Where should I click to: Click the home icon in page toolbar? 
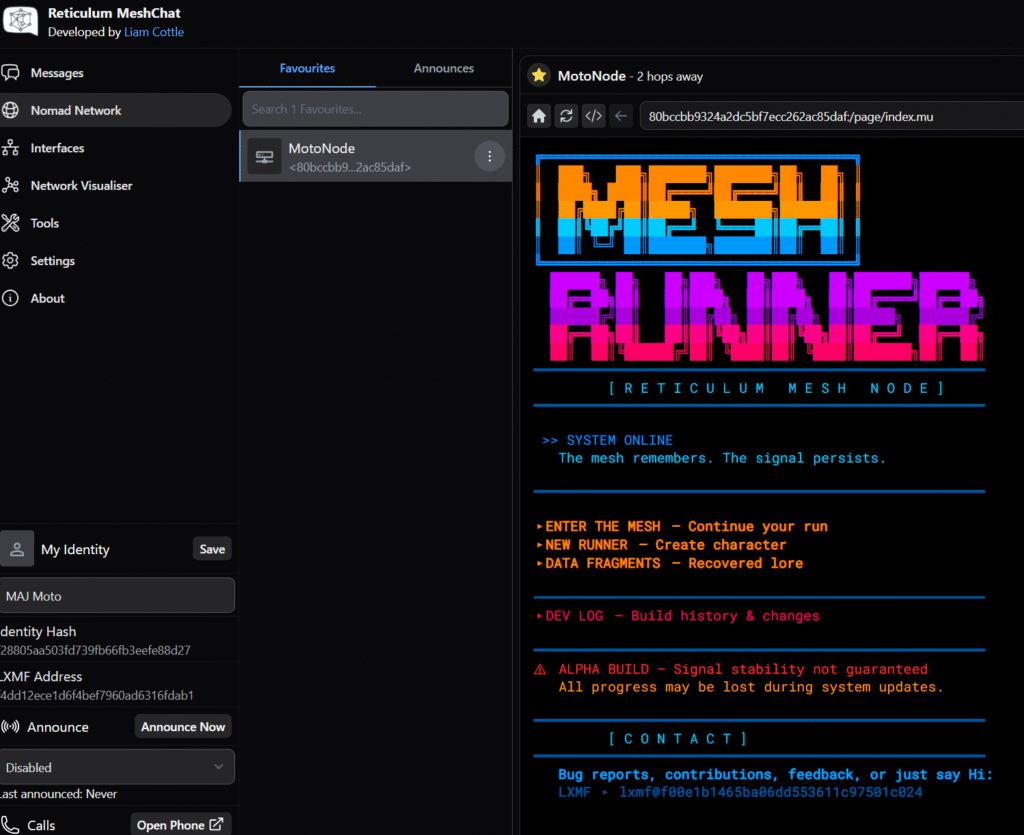tap(539, 116)
